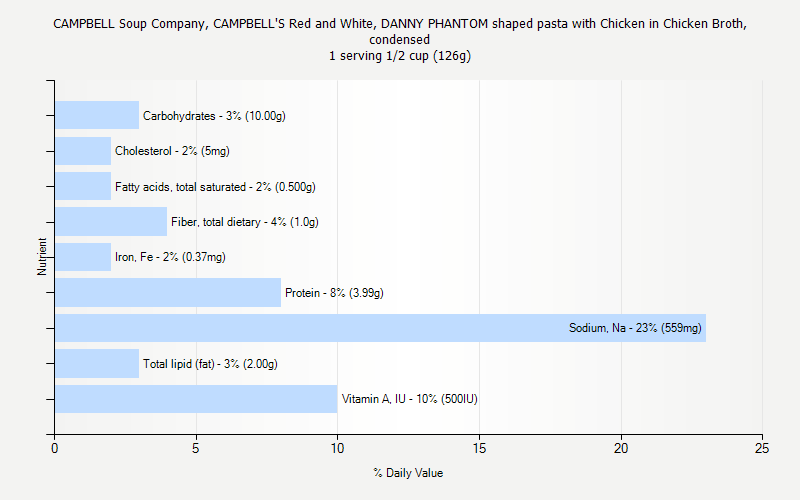Image resolution: width=800 pixels, height=500 pixels.
Task: Click the 'Nutrient' y-axis label
Action: click(x=42, y=257)
